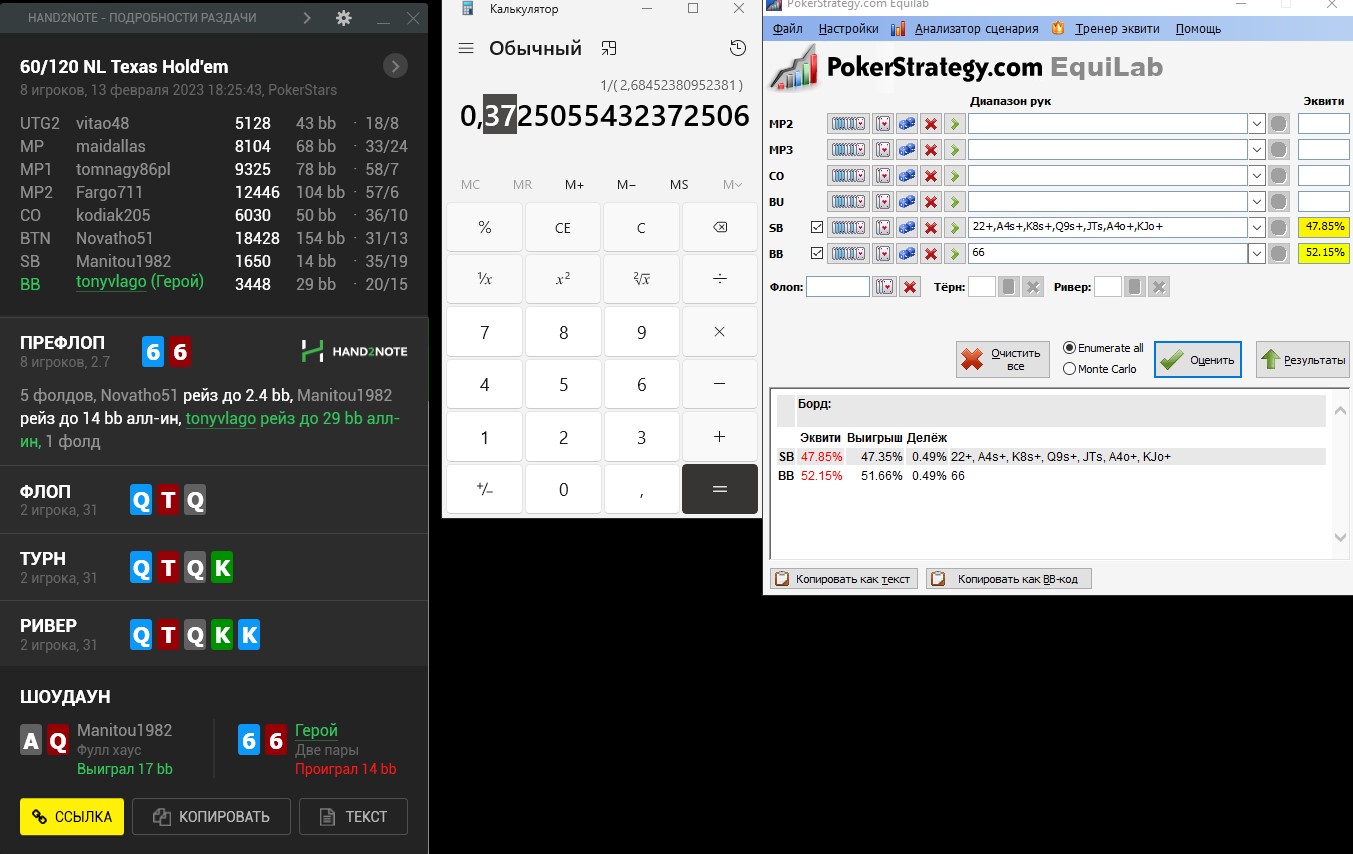Viewport: 1353px width, 854px height.
Task: Toggle calculator keep-on-top mode
Action: (609, 48)
